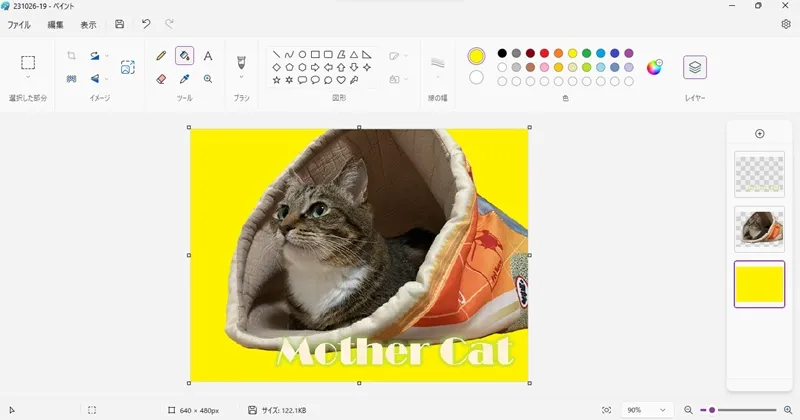800x420 pixels.
Task: Select Color 2 white background circle
Action: pyautogui.click(x=476, y=78)
